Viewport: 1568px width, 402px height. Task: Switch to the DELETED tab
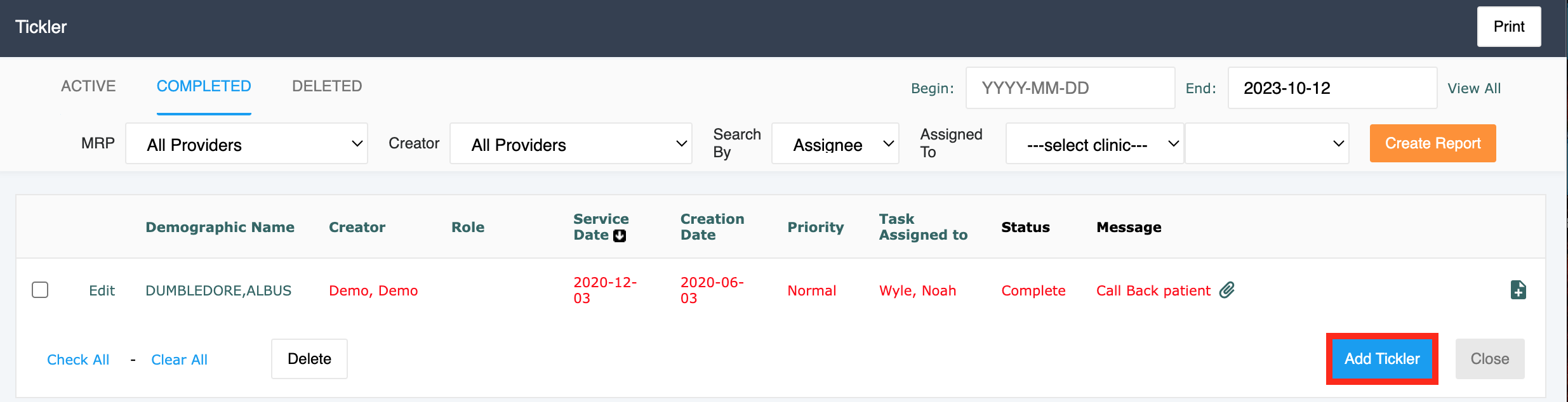[x=327, y=86]
